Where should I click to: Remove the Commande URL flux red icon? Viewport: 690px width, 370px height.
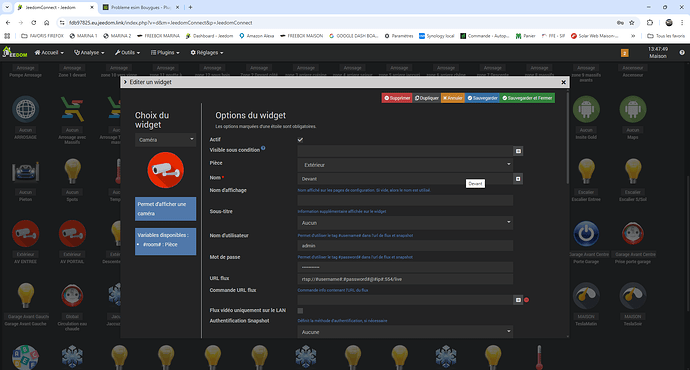526,300
